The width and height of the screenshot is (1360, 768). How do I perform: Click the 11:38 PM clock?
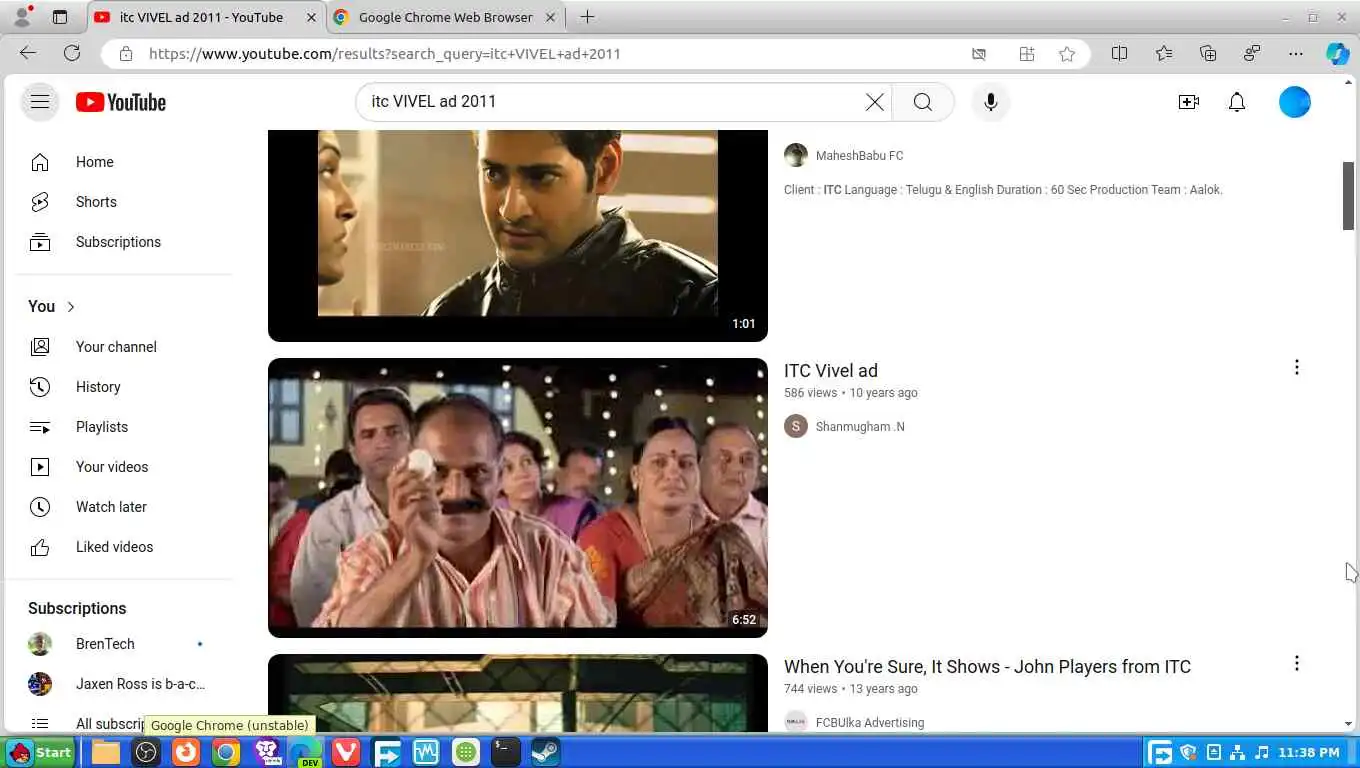(1308, 752)
